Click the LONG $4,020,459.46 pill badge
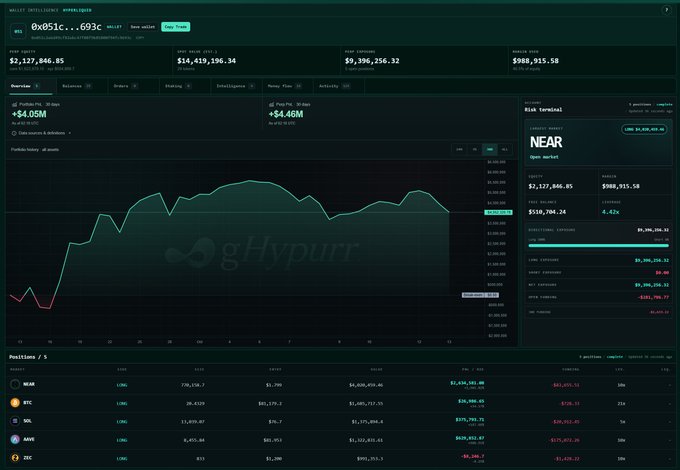 [x=644, y=129]
